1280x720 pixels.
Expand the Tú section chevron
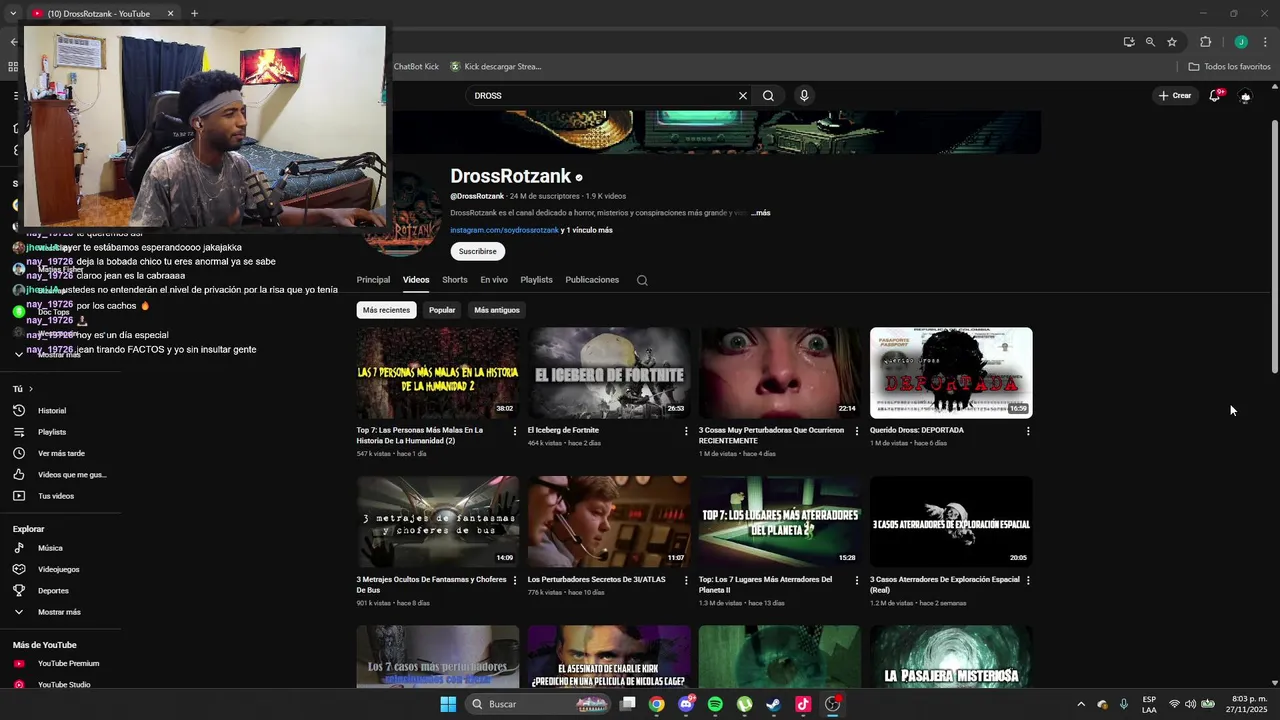pos(30,389)
